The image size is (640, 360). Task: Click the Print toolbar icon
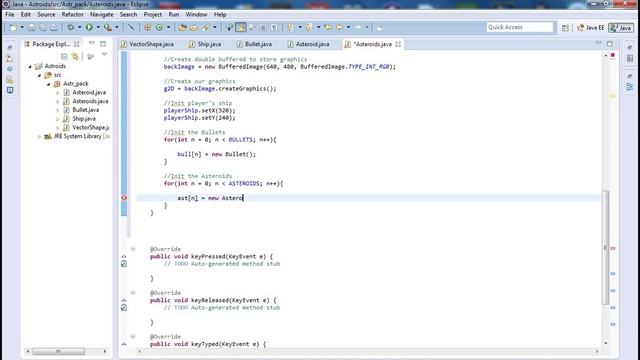click(x=54, y=27)
